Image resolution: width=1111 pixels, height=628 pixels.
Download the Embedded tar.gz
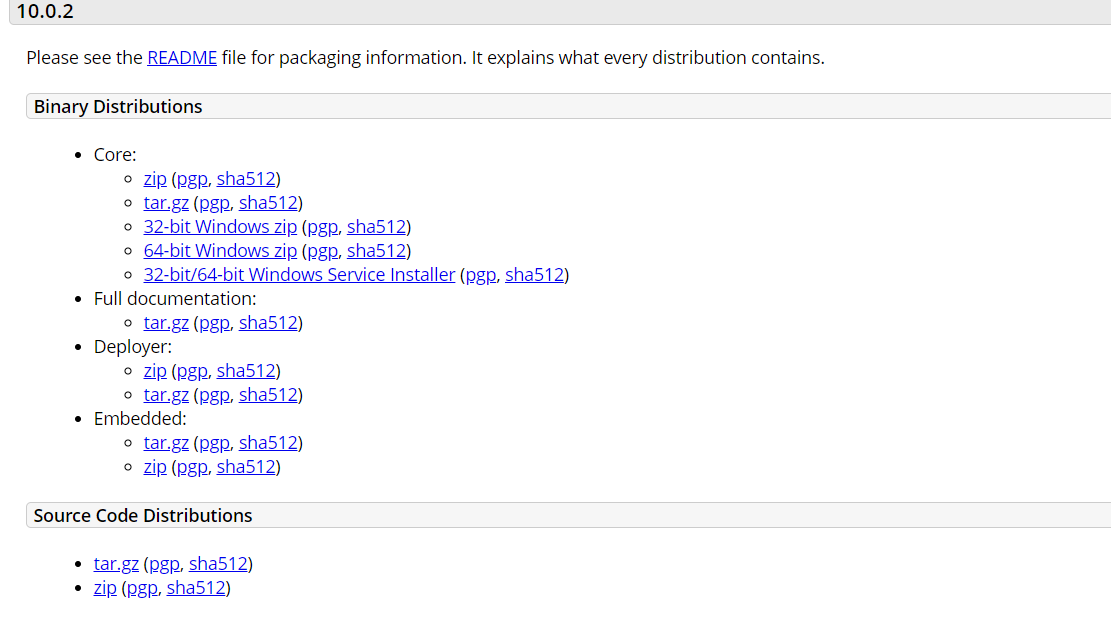166,443
